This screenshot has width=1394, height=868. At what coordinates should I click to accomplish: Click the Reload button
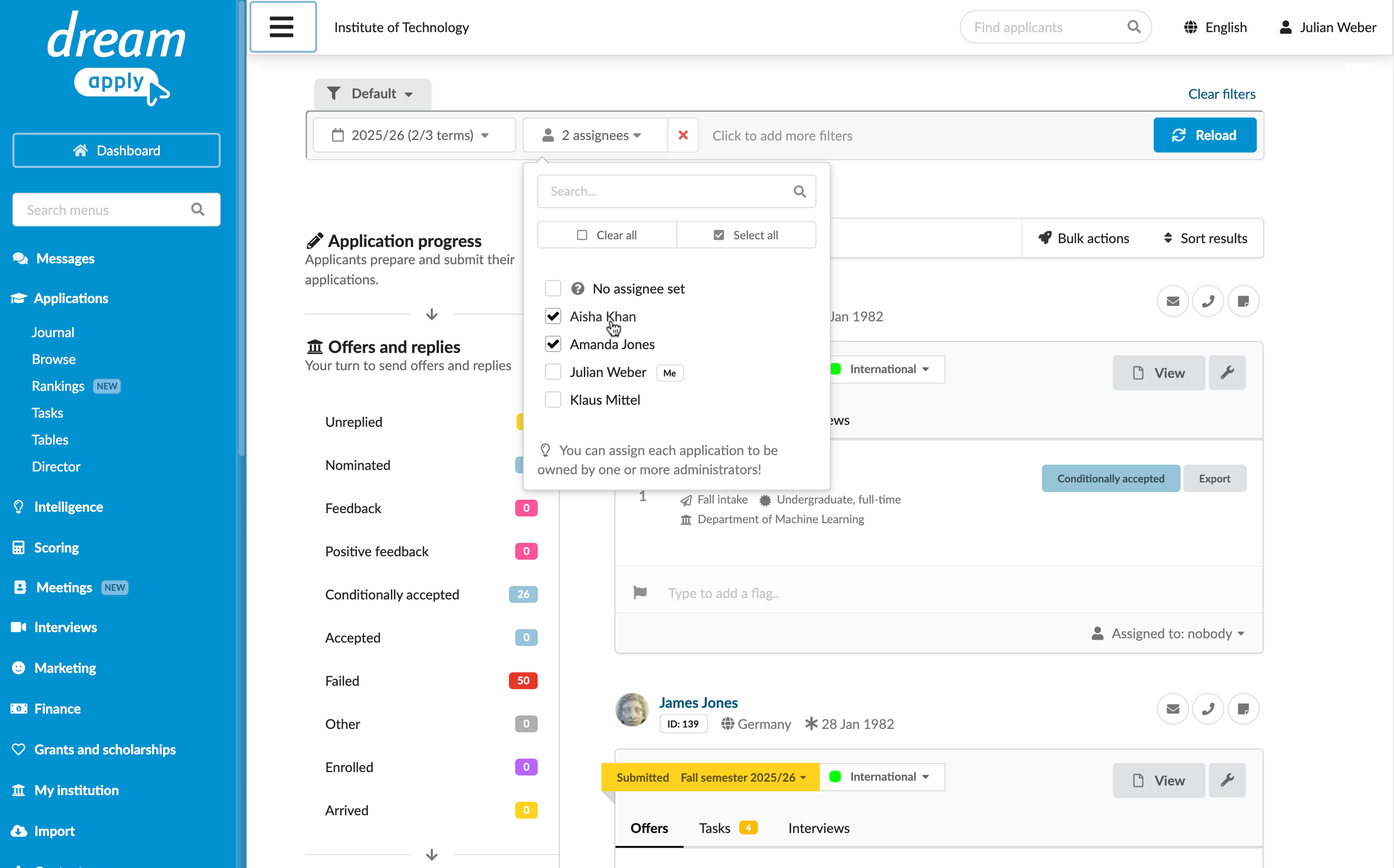tap(1205, 135)
